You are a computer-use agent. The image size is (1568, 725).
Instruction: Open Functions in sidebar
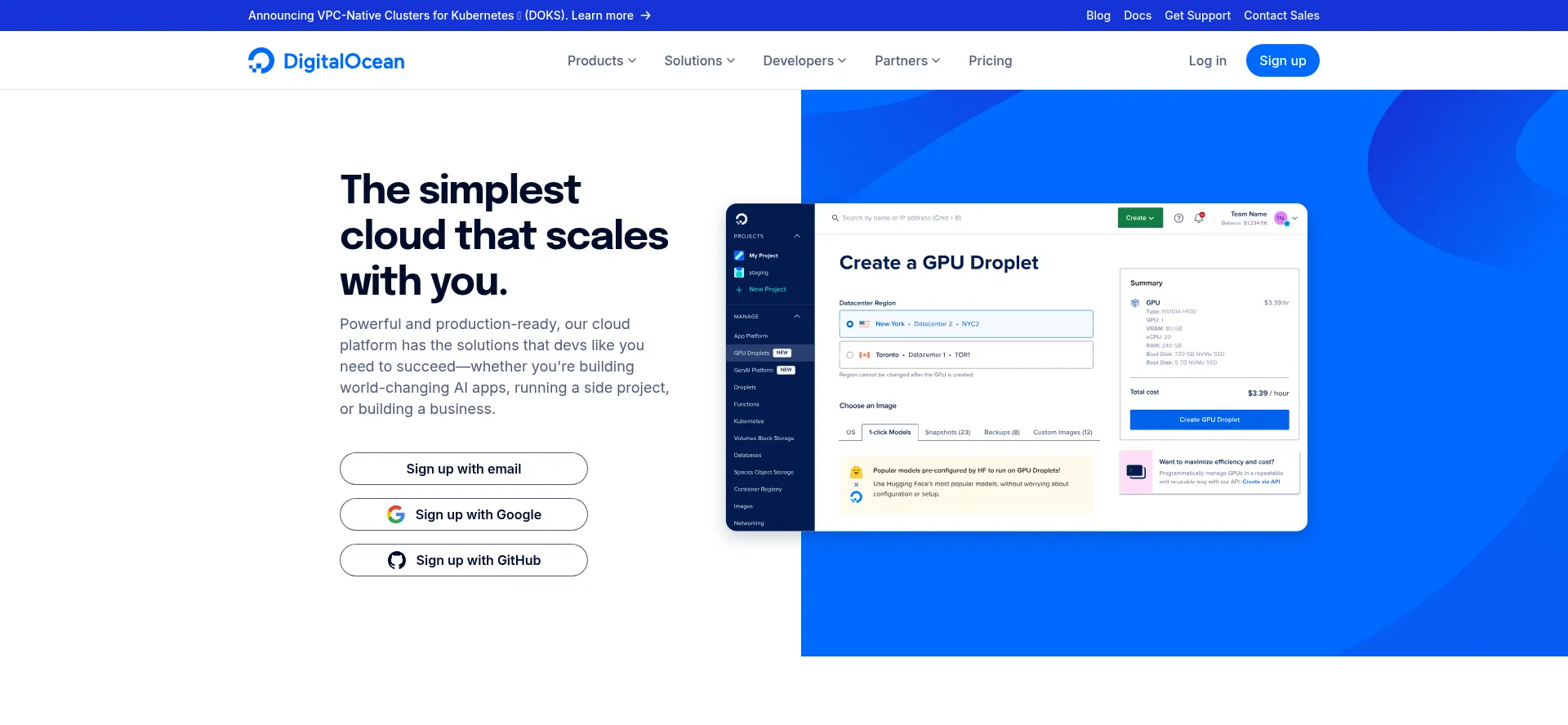point(746,404)
